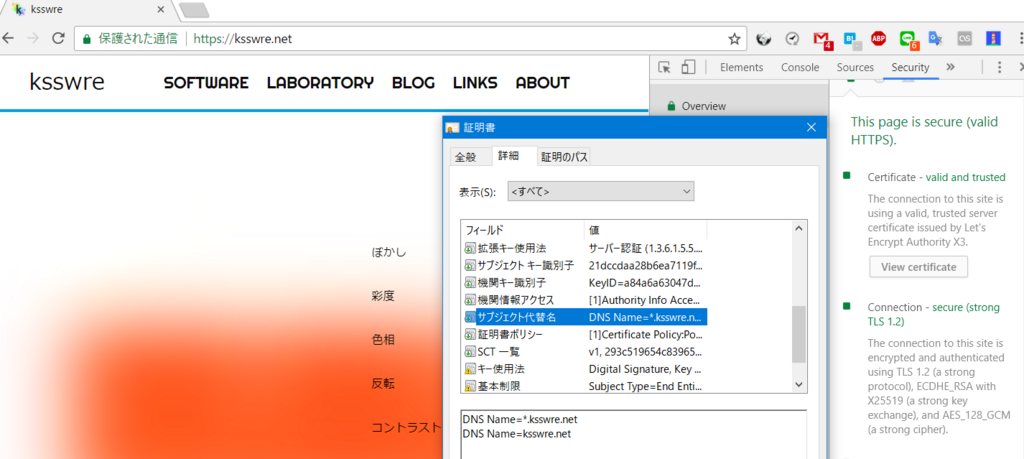Select the Security tab in DevTools
This screenshot has width=1024, height=459.
(x=910, y=67)
